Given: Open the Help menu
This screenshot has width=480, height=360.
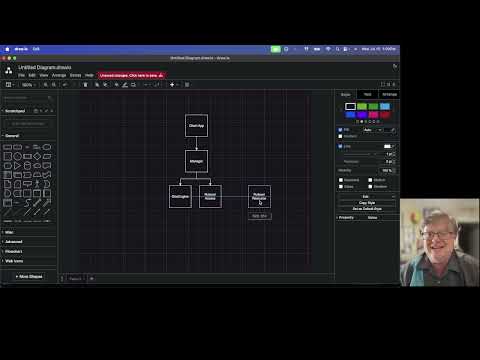Looking at the screenshot, I should point(89,75).
